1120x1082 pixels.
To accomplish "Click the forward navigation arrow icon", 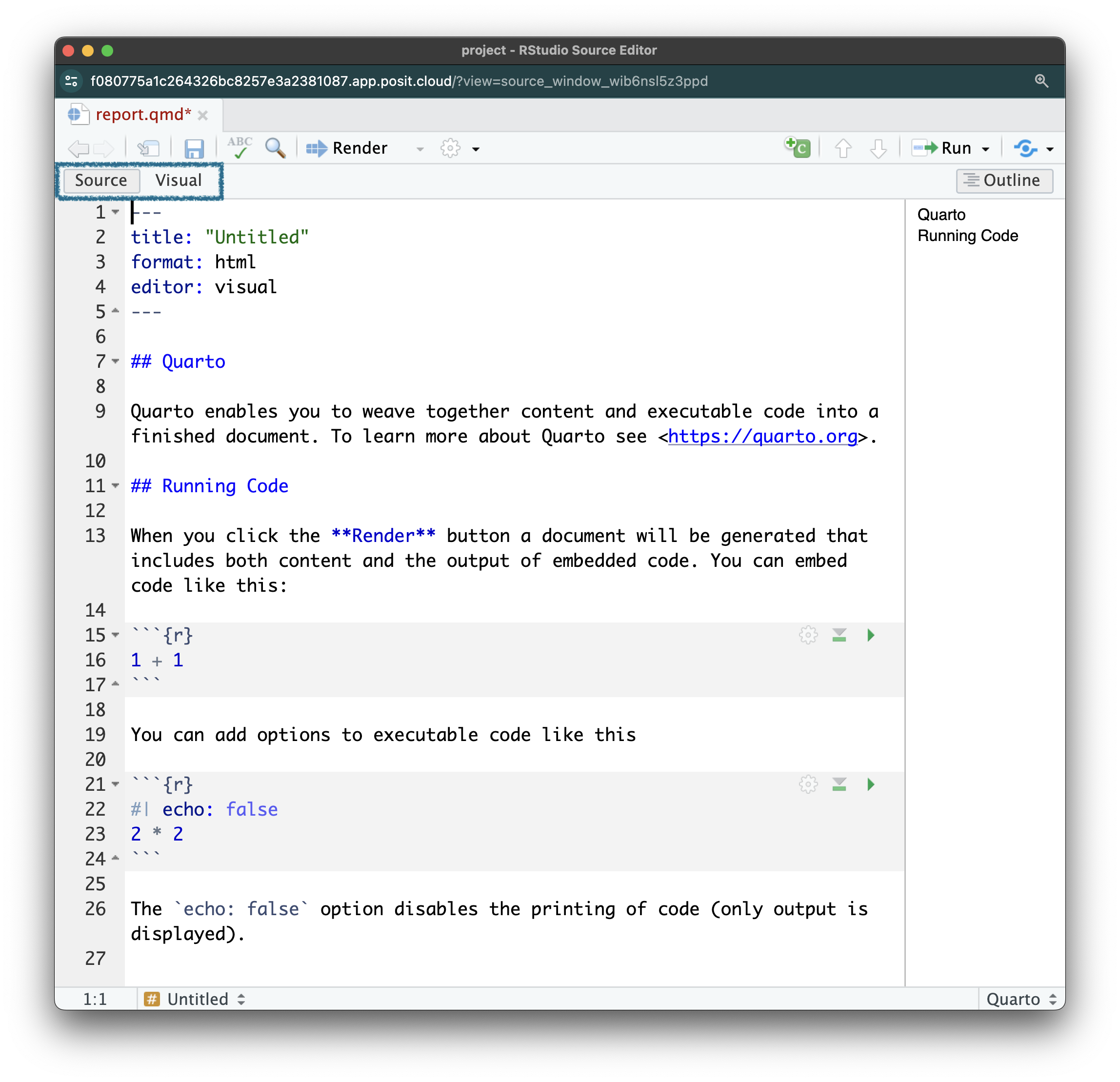I will (103, 149).
